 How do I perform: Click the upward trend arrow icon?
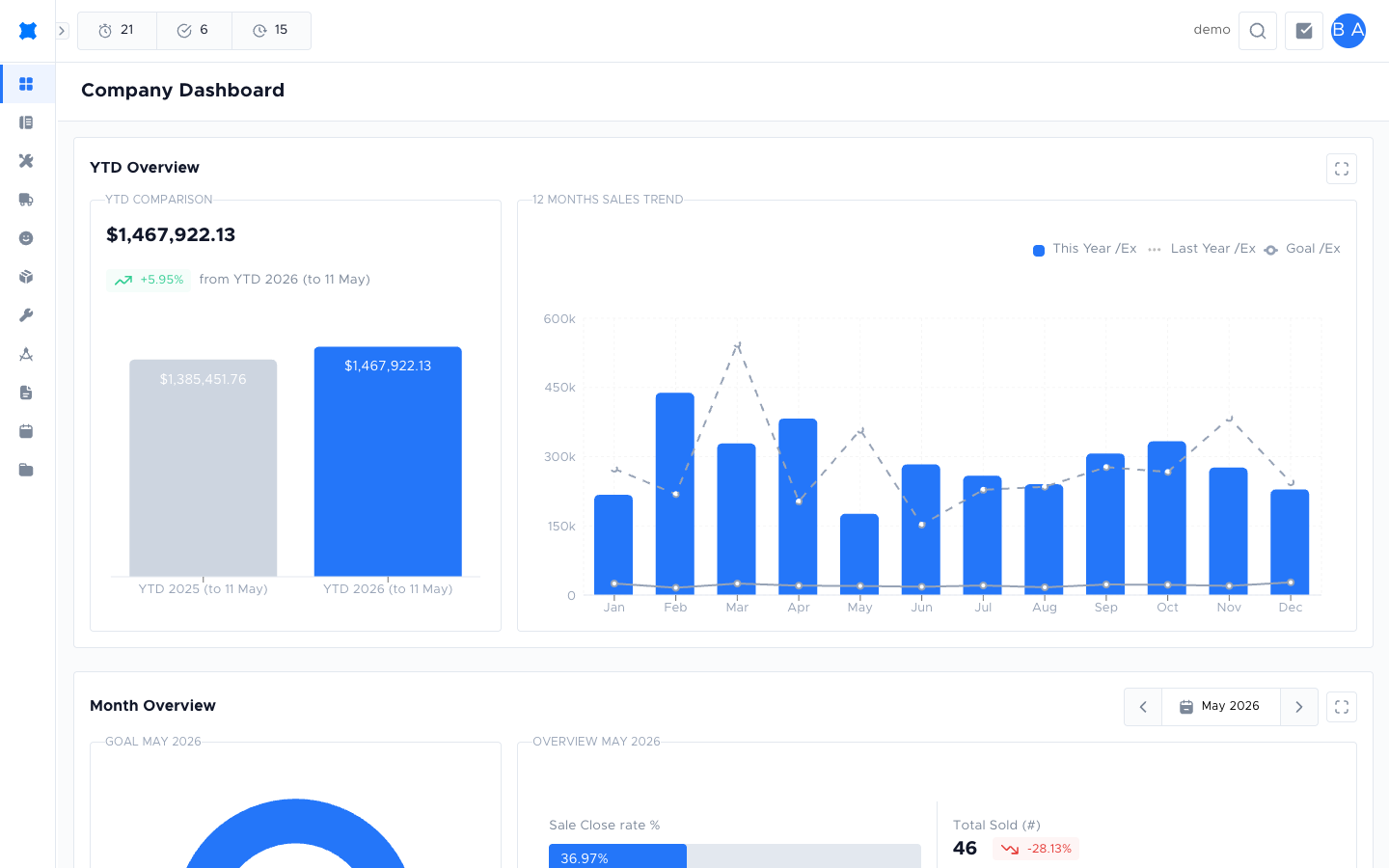pyautogui.click(x=123, y=281)
